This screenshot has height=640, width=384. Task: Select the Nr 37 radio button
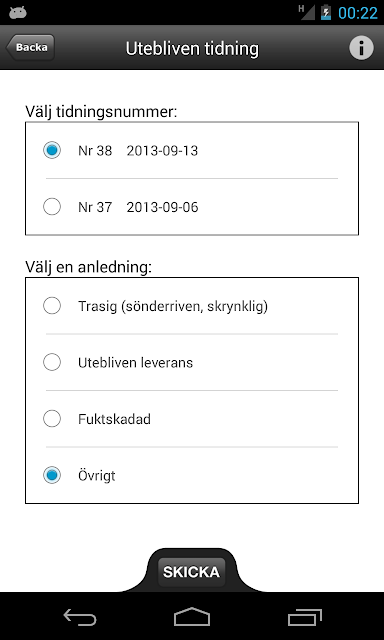click(x=52, y=207)
